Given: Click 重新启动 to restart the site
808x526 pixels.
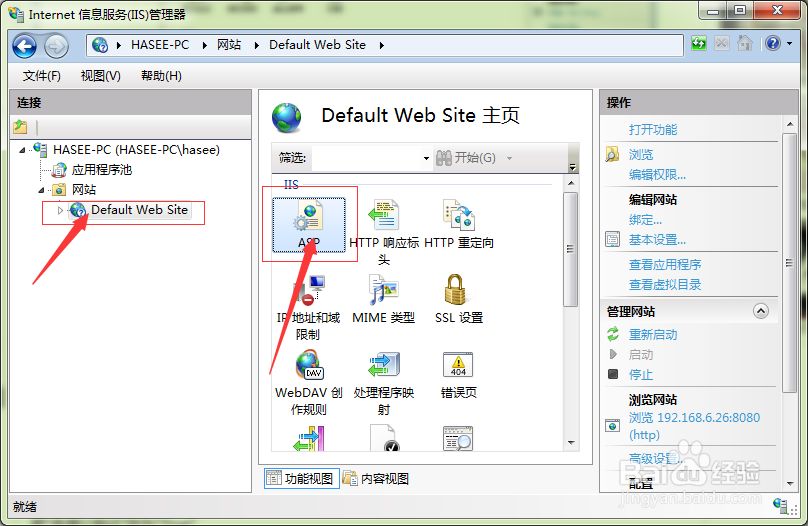Looking at the screenshot, I should tap(653, 335).
